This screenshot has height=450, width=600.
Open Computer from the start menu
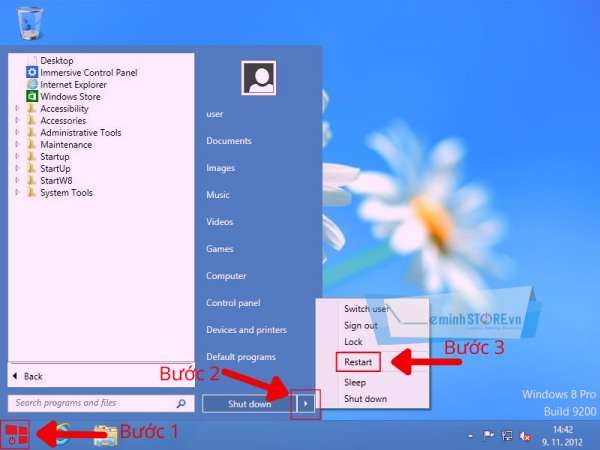pyautogui.click(x=226, y=276)
